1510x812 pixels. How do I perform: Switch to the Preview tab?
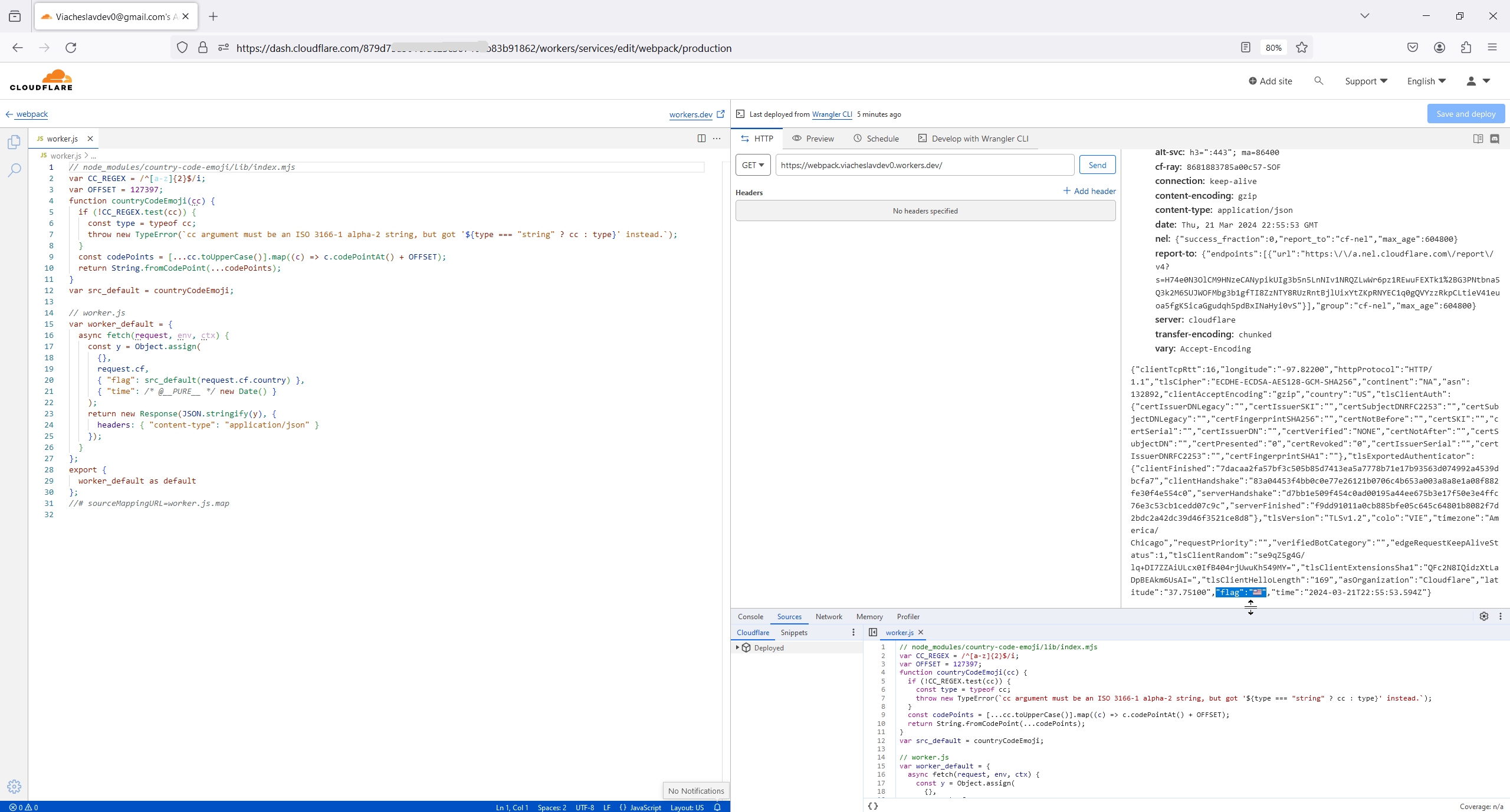819,139
